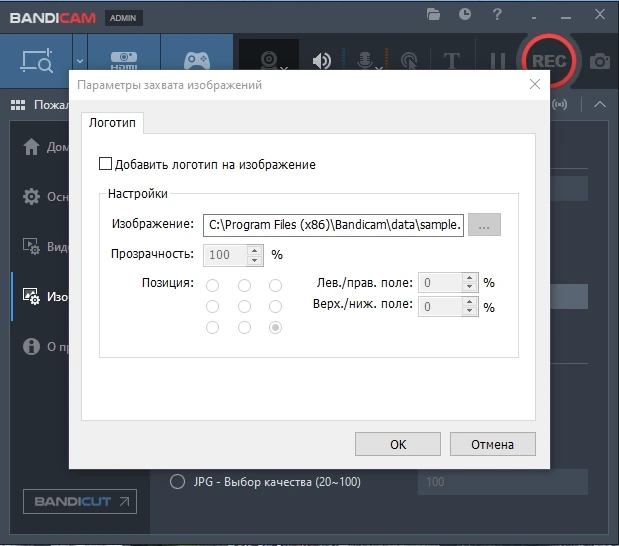Select center logo position radio

[x=244, y=306]
